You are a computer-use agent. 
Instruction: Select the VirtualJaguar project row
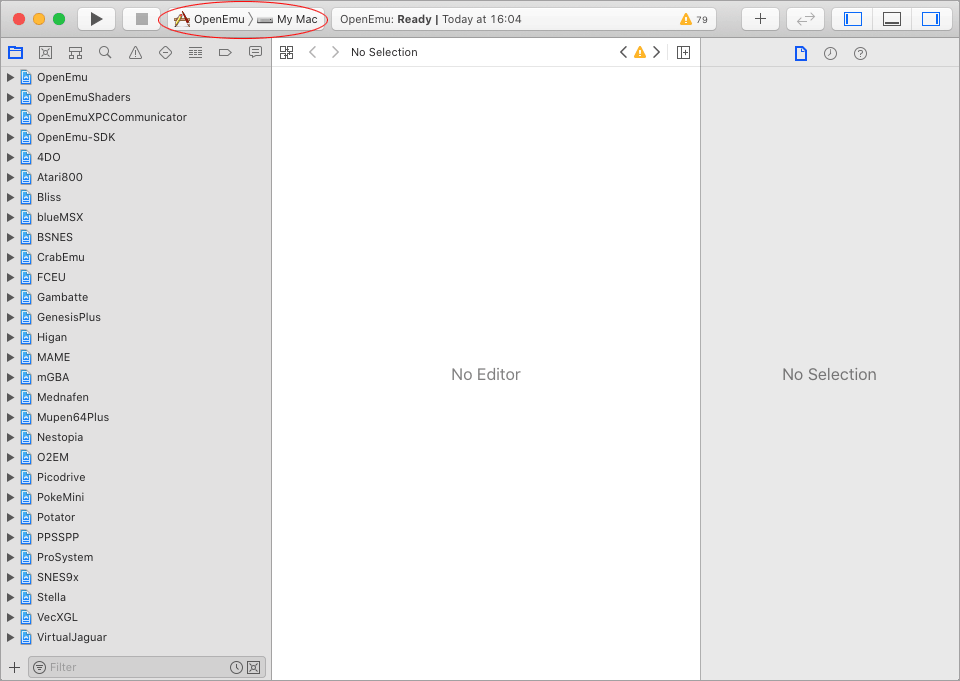pos(136,638)
